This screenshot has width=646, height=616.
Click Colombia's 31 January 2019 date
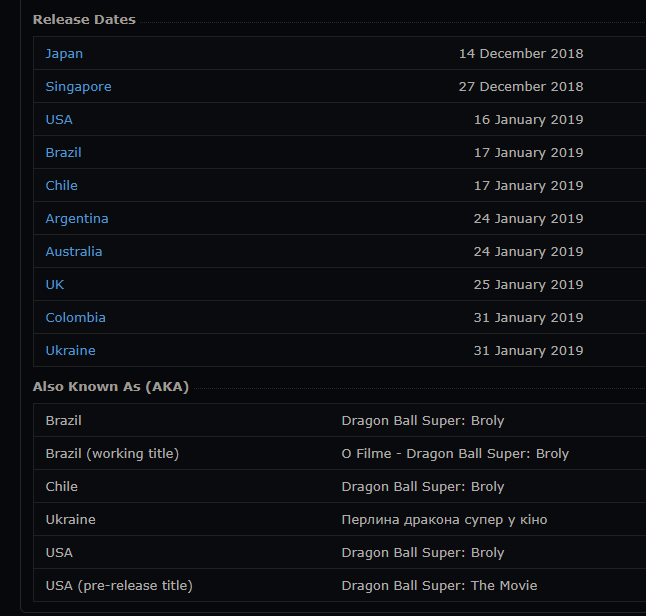tap(529, 318)
